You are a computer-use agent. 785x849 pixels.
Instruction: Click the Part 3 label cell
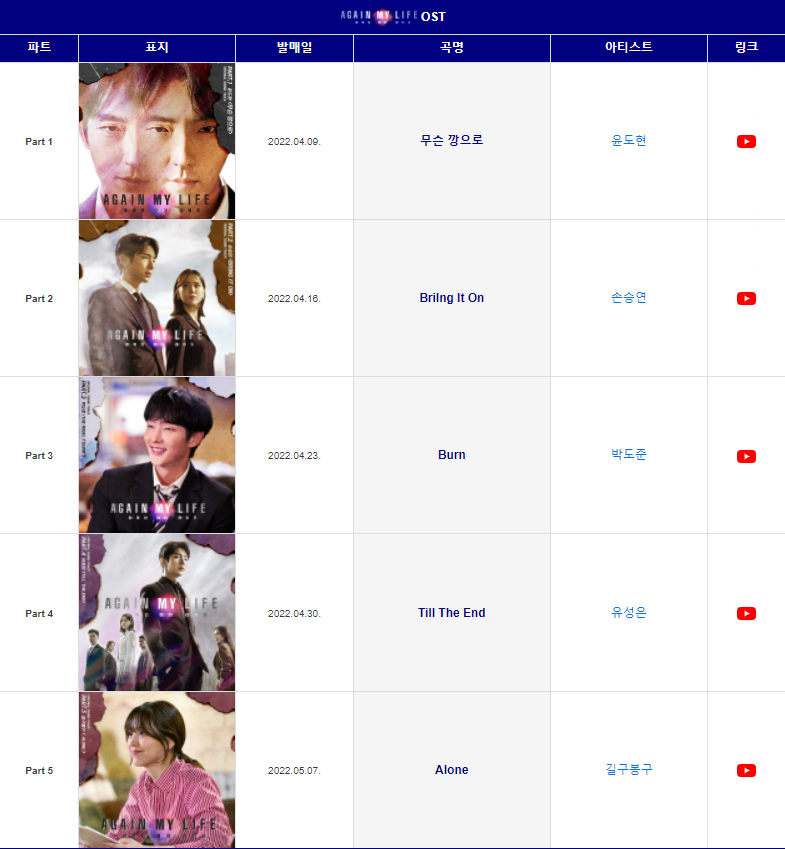(39, 456)
